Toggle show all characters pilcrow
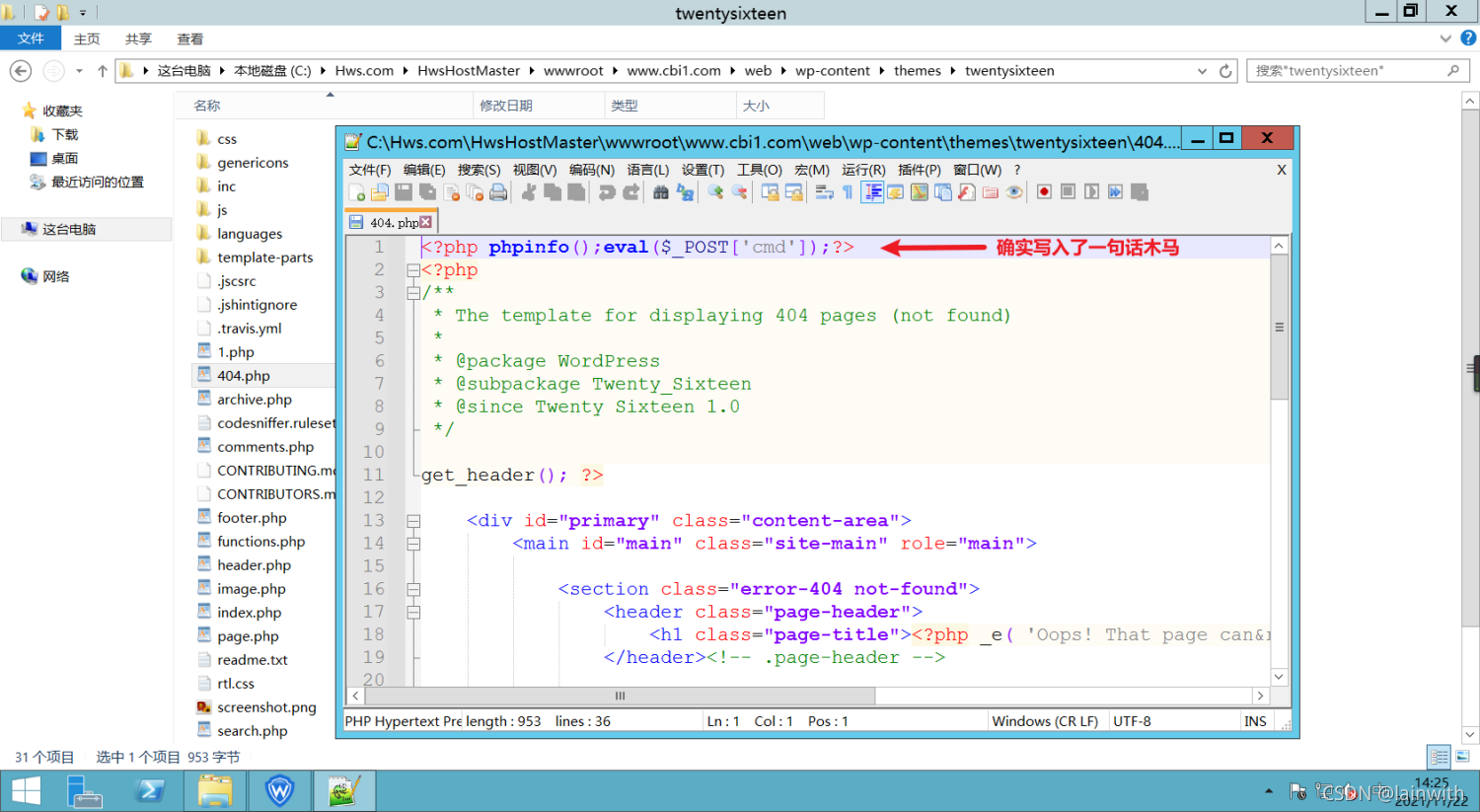Image resolution: width=1480 pixels, height=812 pixels. pyautogui.click(x=847, y=192)
